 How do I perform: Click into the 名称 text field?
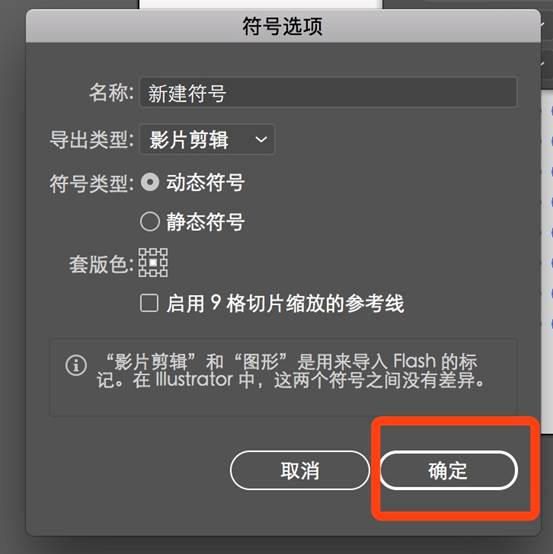(x=328, y=92)
